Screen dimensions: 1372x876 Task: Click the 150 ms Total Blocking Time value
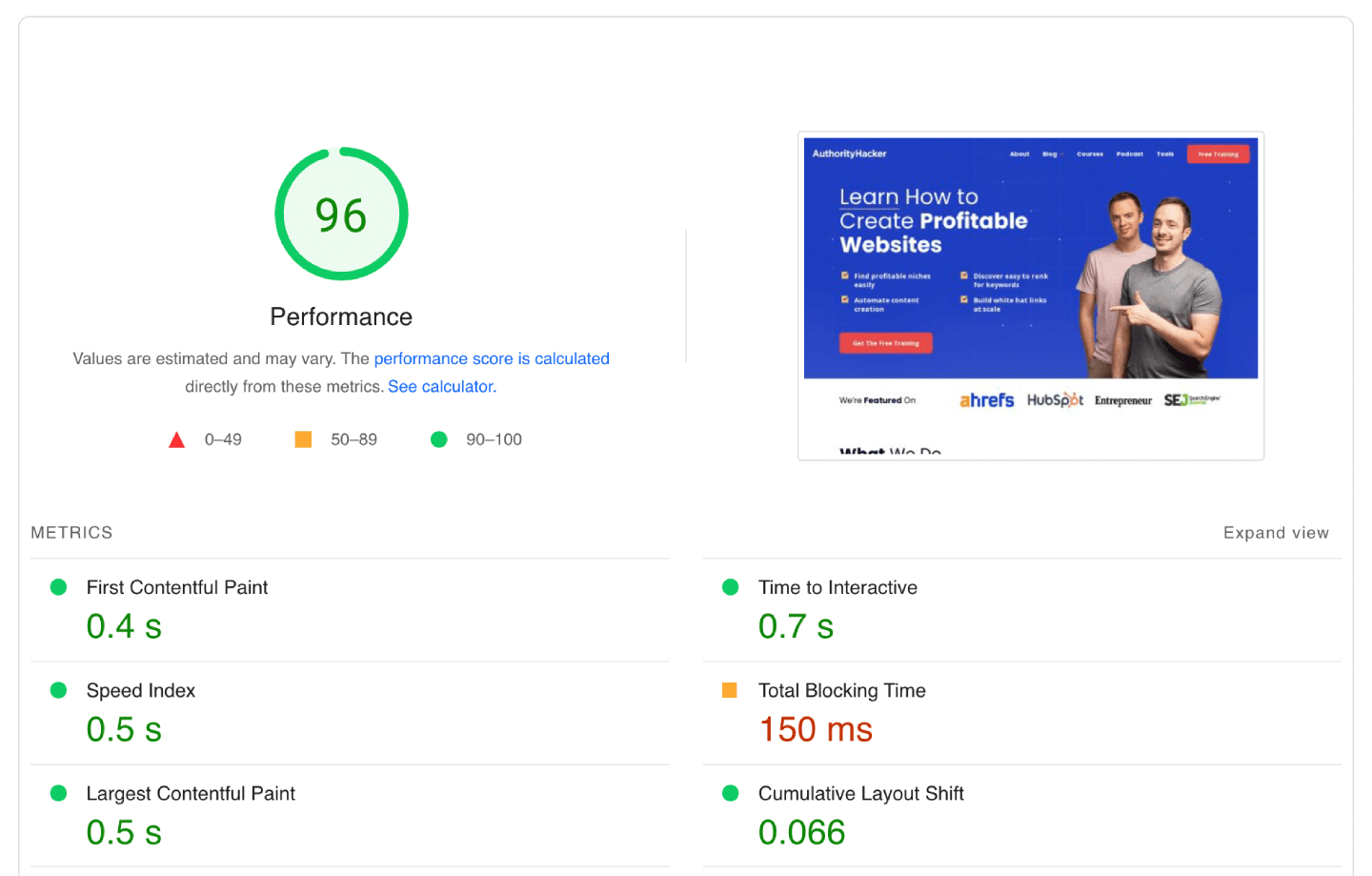point(815,729)
